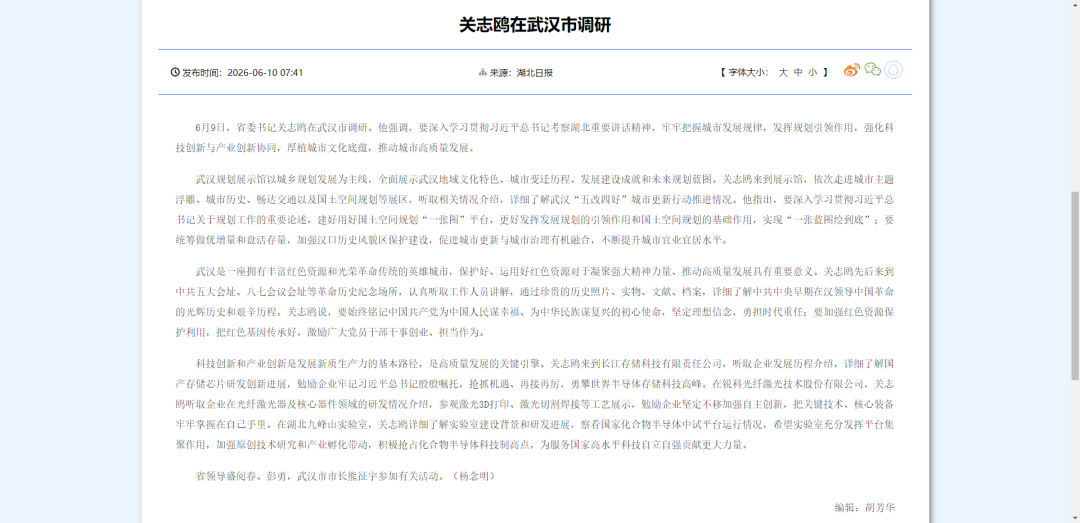Click the 字体大小 label
Image resolution: width=1080 pixels, height=523 pixels.
pos(749,72)
